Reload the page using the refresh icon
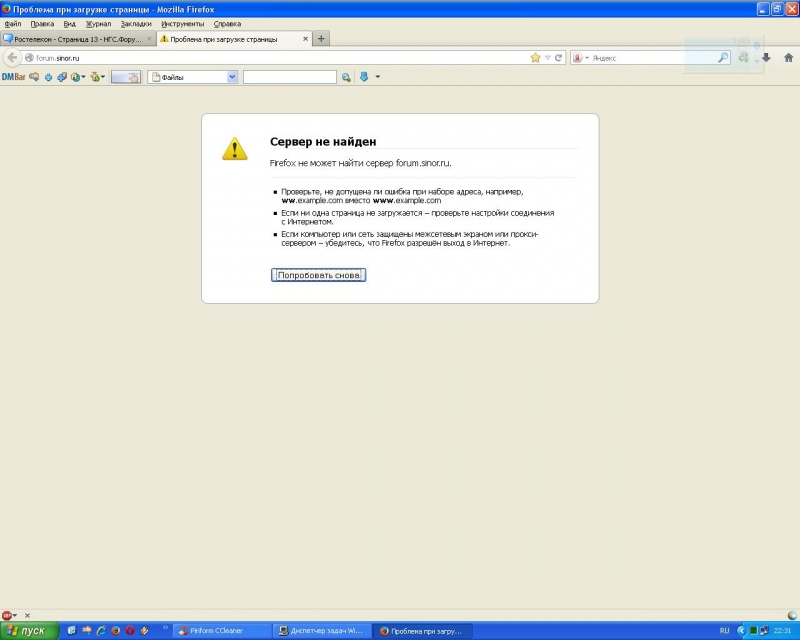 click(x=559, y=58)
